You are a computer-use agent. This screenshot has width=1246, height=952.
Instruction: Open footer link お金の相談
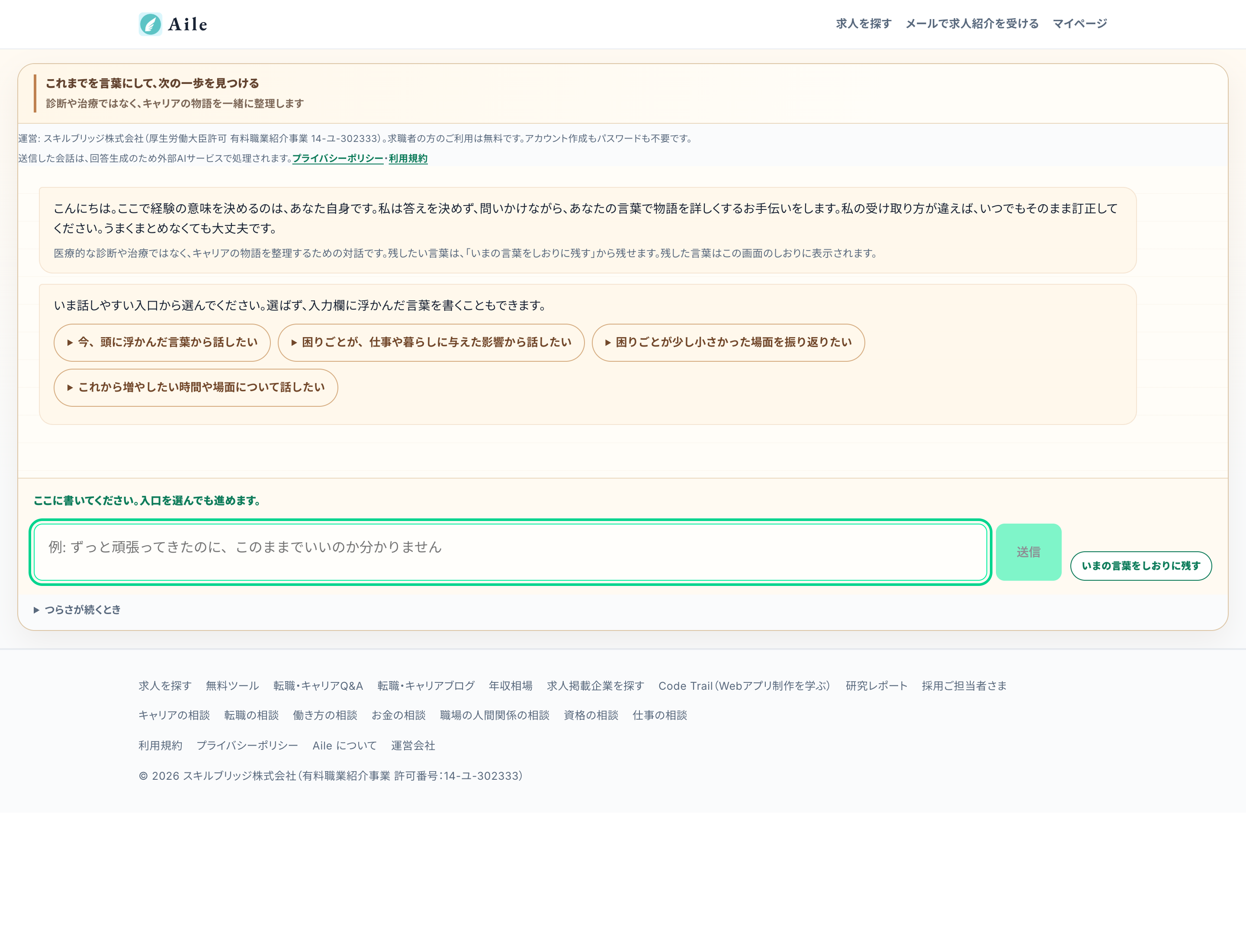(x=398, y=715)
